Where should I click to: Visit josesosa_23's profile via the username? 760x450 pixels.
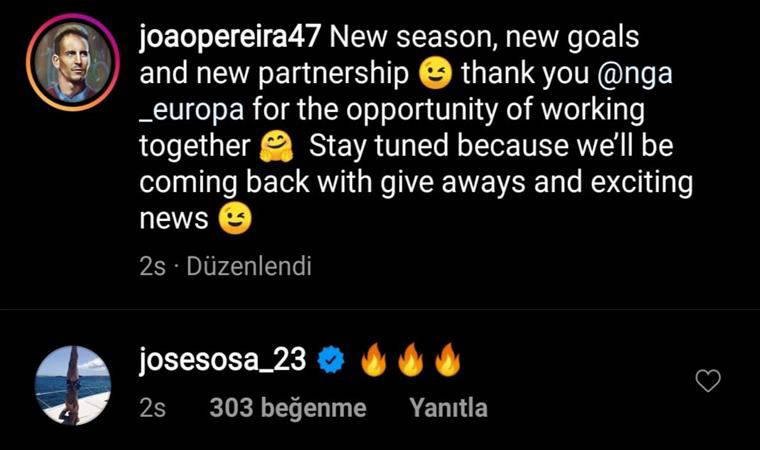click(222, 360)
